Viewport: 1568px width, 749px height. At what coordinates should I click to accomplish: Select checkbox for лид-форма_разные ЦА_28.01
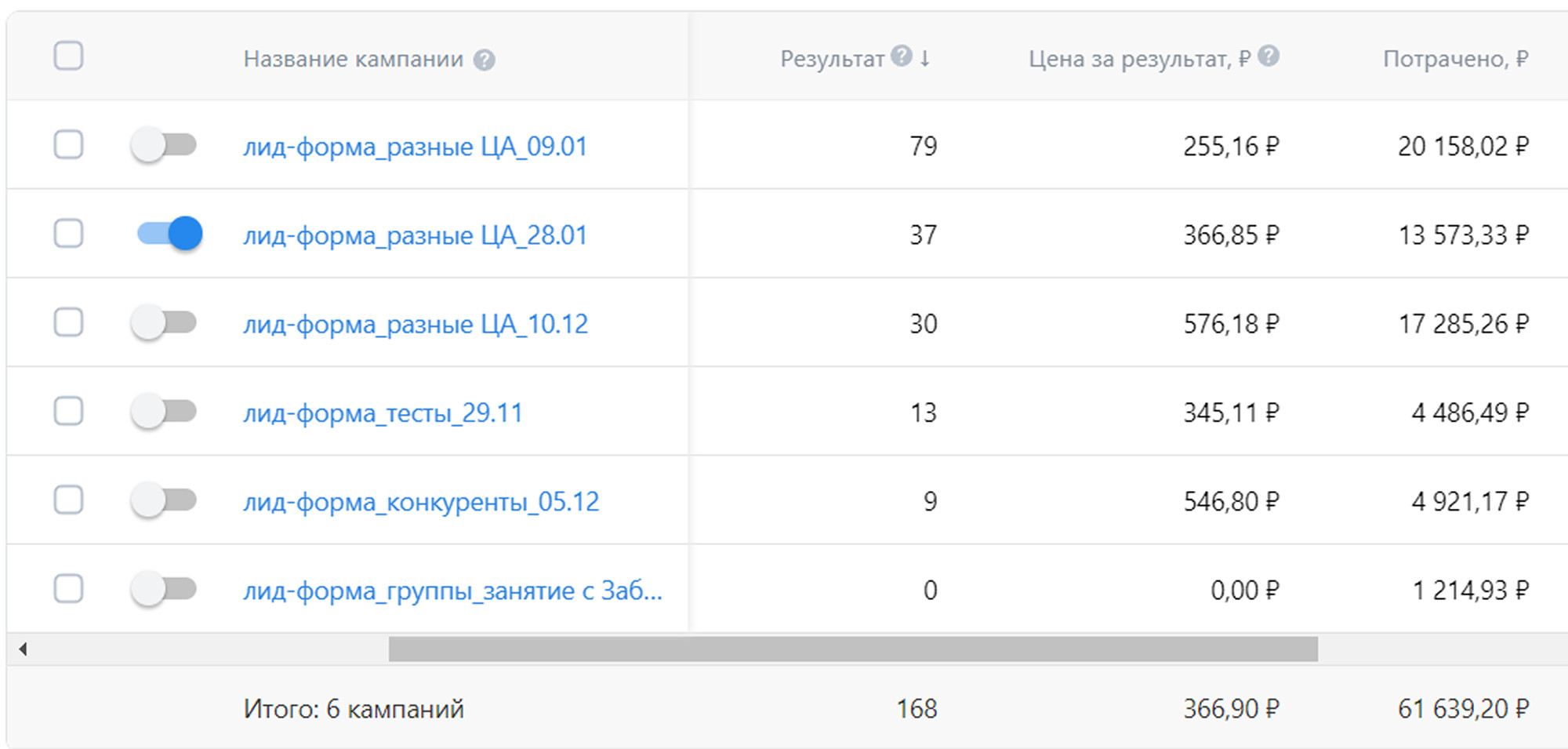pyautogui.click(x=68, y=233)
